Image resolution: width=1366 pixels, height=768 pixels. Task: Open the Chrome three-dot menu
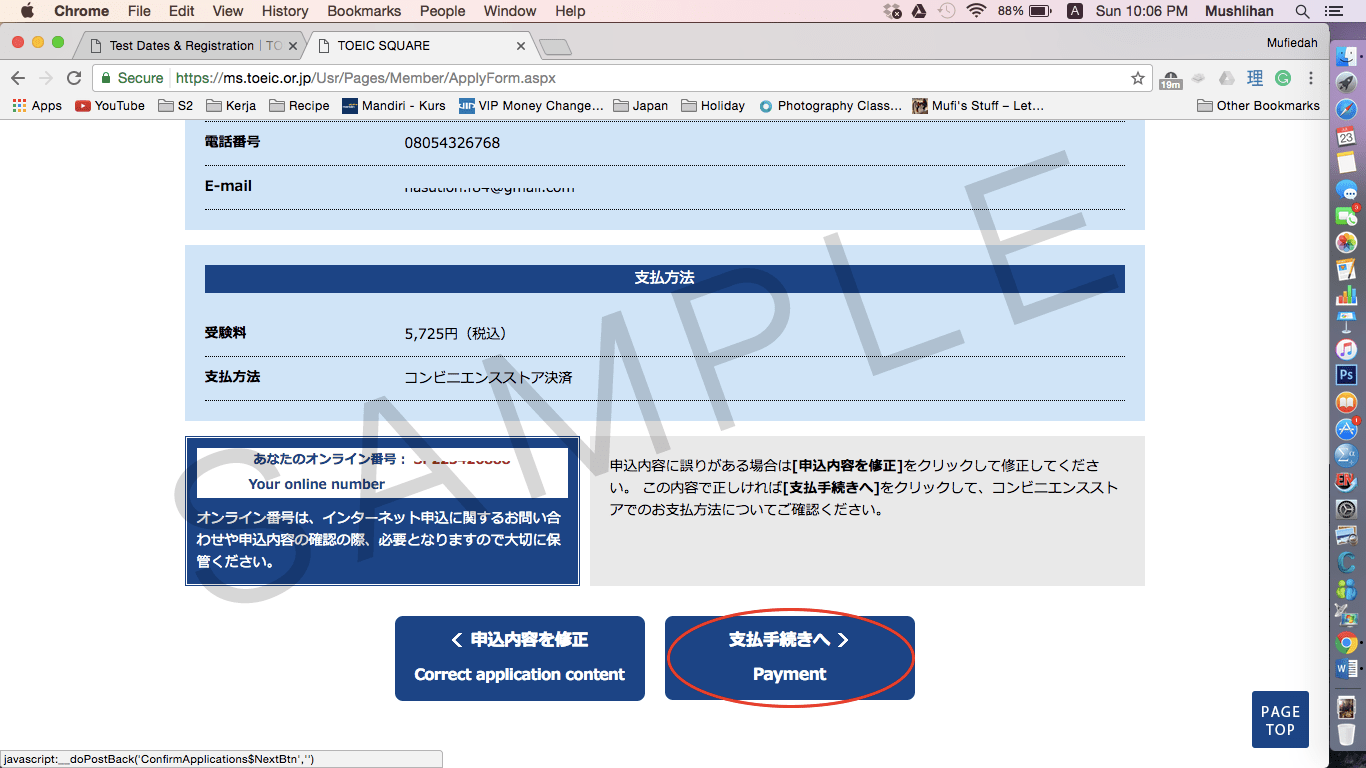coord(1311,78)
